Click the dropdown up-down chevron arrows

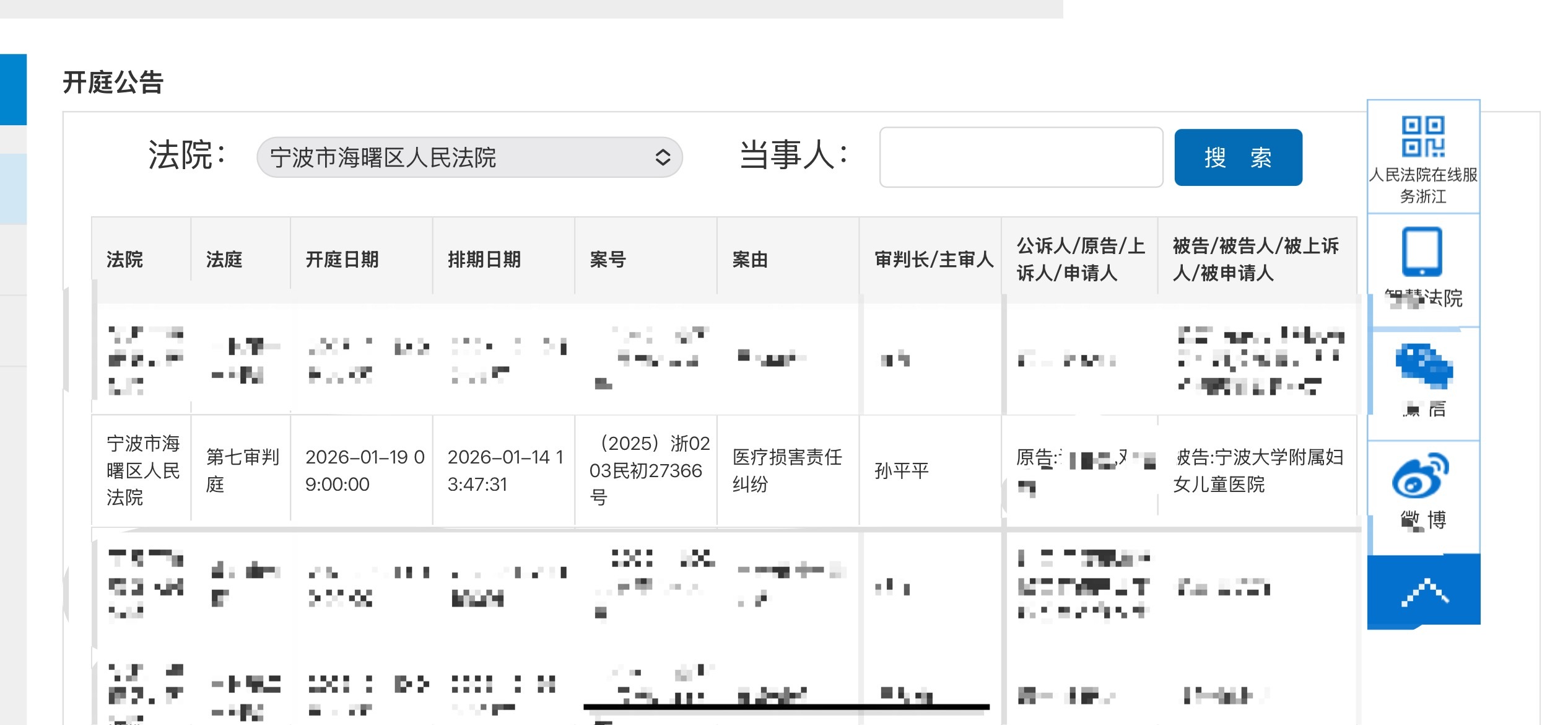pos(663,157)
